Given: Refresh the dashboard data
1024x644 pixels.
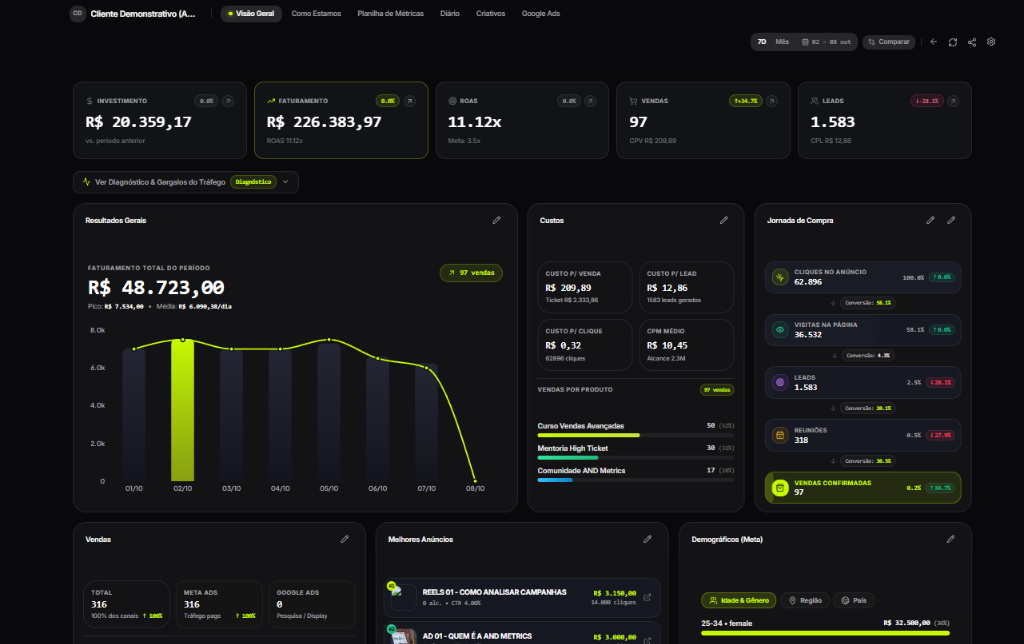Looking at the screenshot, I should point(953,42).
